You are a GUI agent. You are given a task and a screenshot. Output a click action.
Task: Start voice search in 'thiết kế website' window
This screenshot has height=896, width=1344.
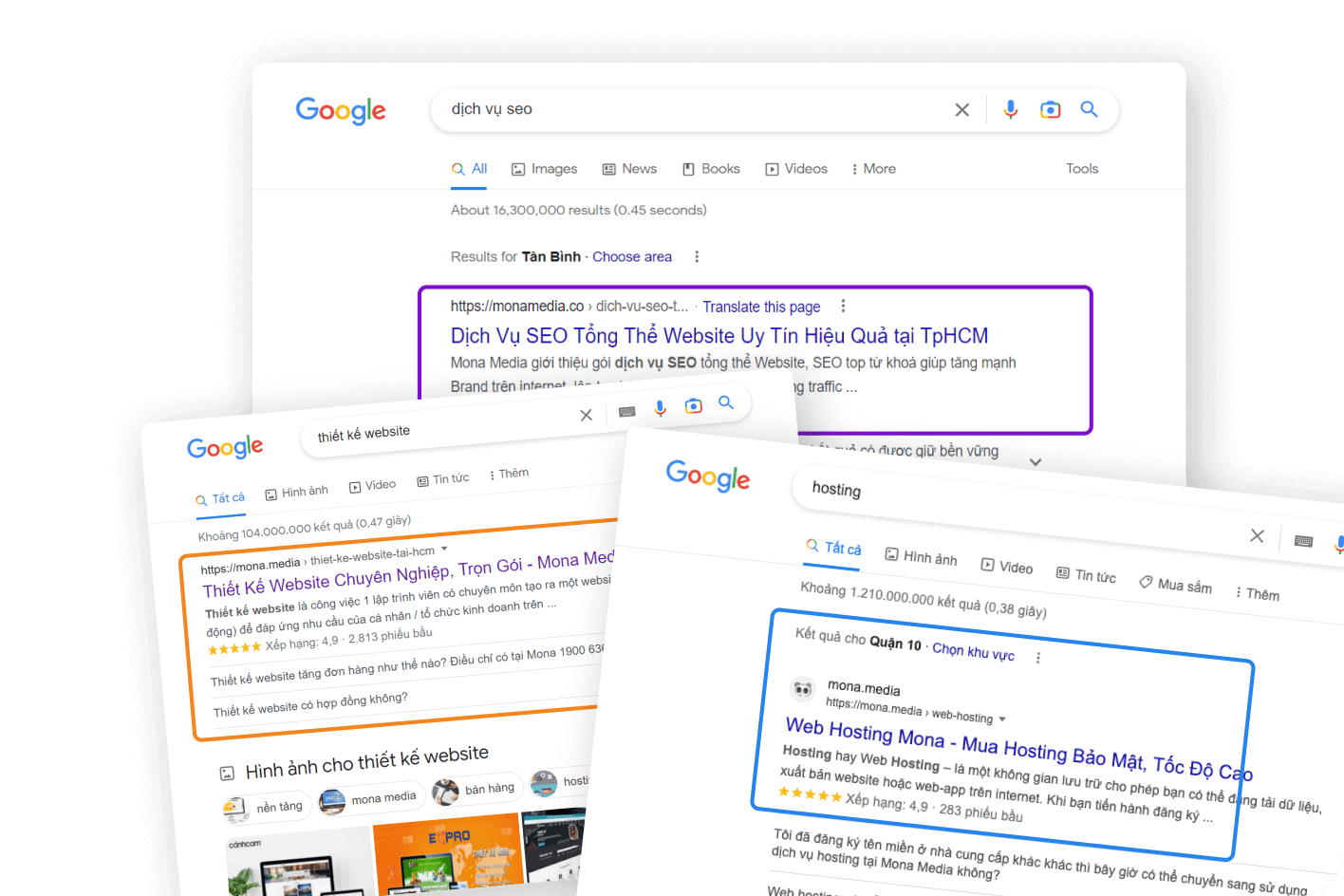[x=661, y=408]
